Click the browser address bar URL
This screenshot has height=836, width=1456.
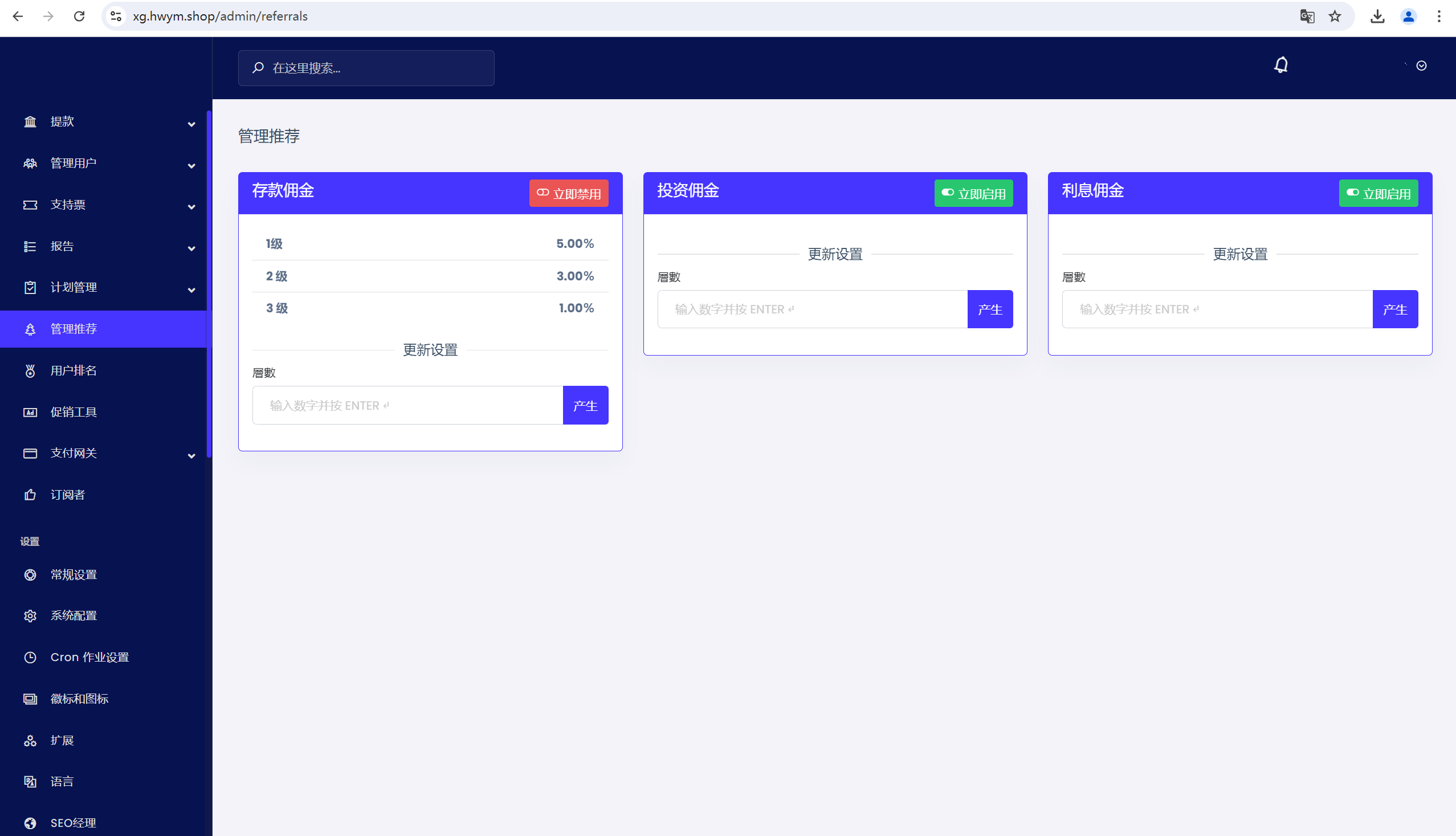click(221, 16)
